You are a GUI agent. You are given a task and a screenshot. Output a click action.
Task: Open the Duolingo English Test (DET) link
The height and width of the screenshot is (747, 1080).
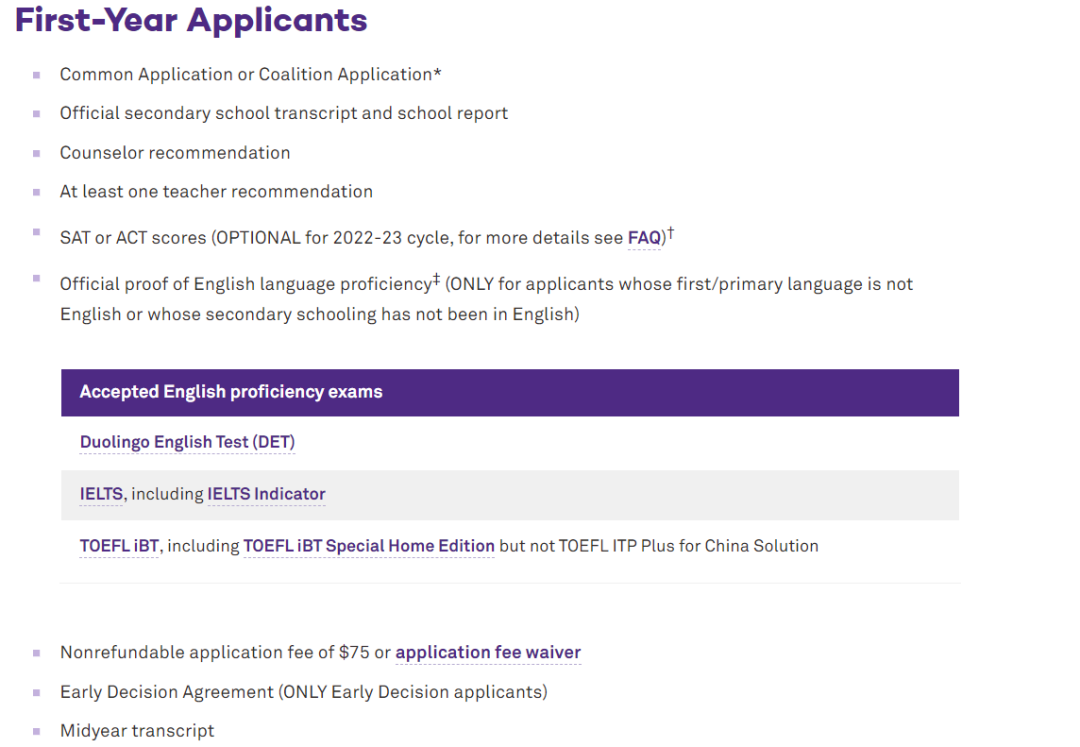(x=187, y=442)
